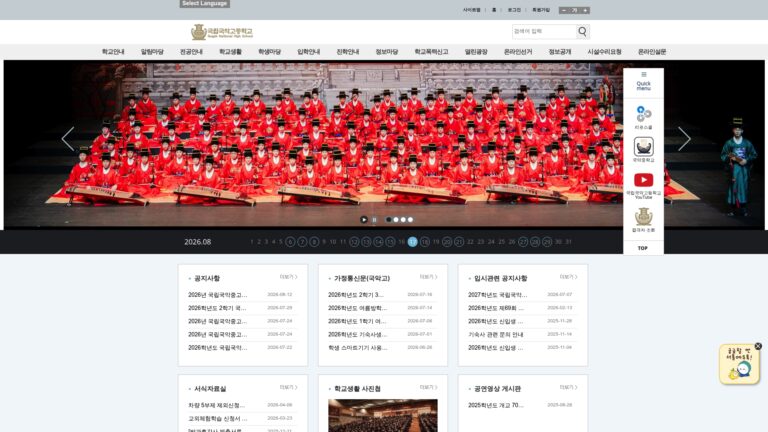
Task: Show previous banner slide with left arrow
Action: pos(68,139)
